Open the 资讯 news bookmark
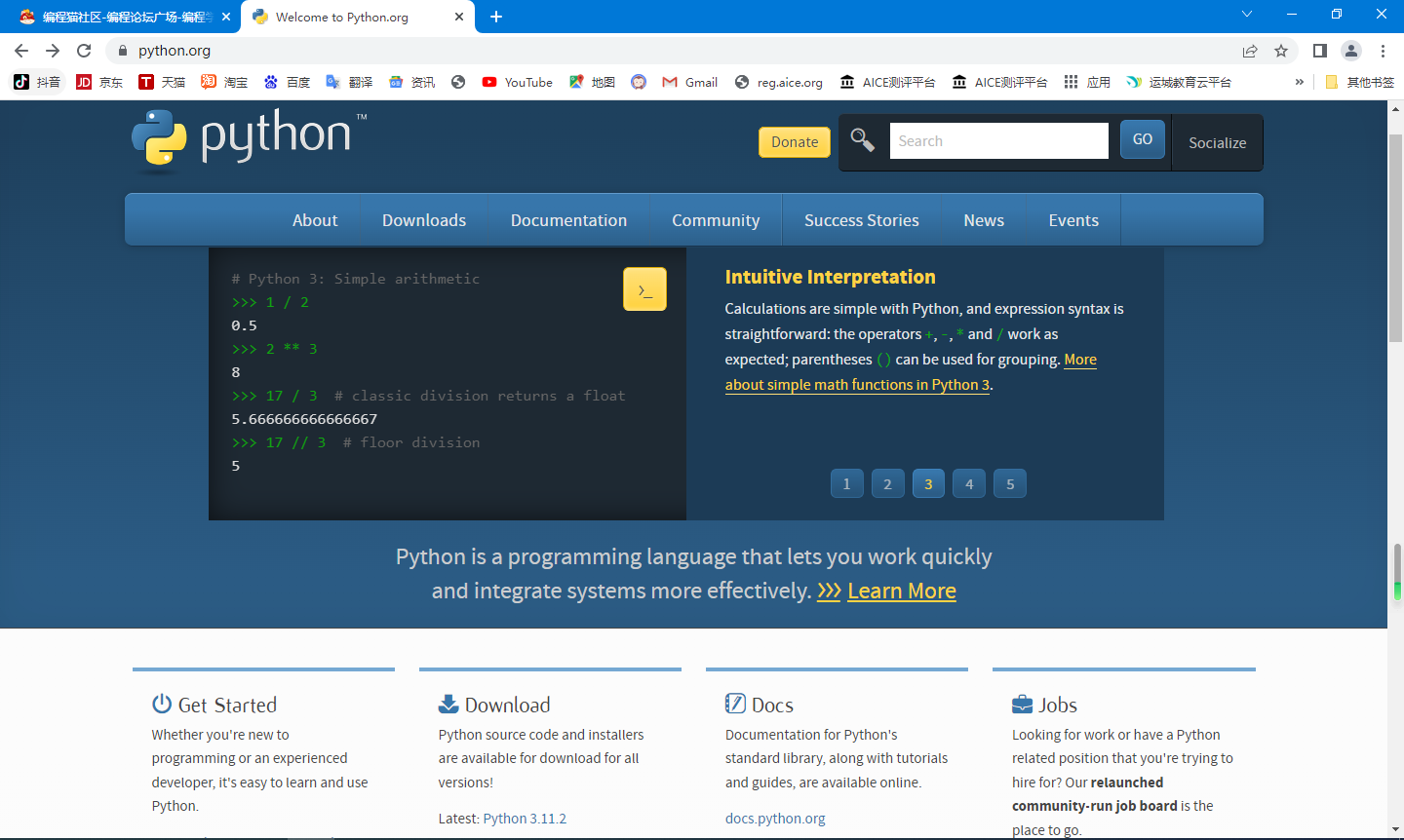Image resolution: width=1404 pixels, height=840 pixels. click(411, 82)
